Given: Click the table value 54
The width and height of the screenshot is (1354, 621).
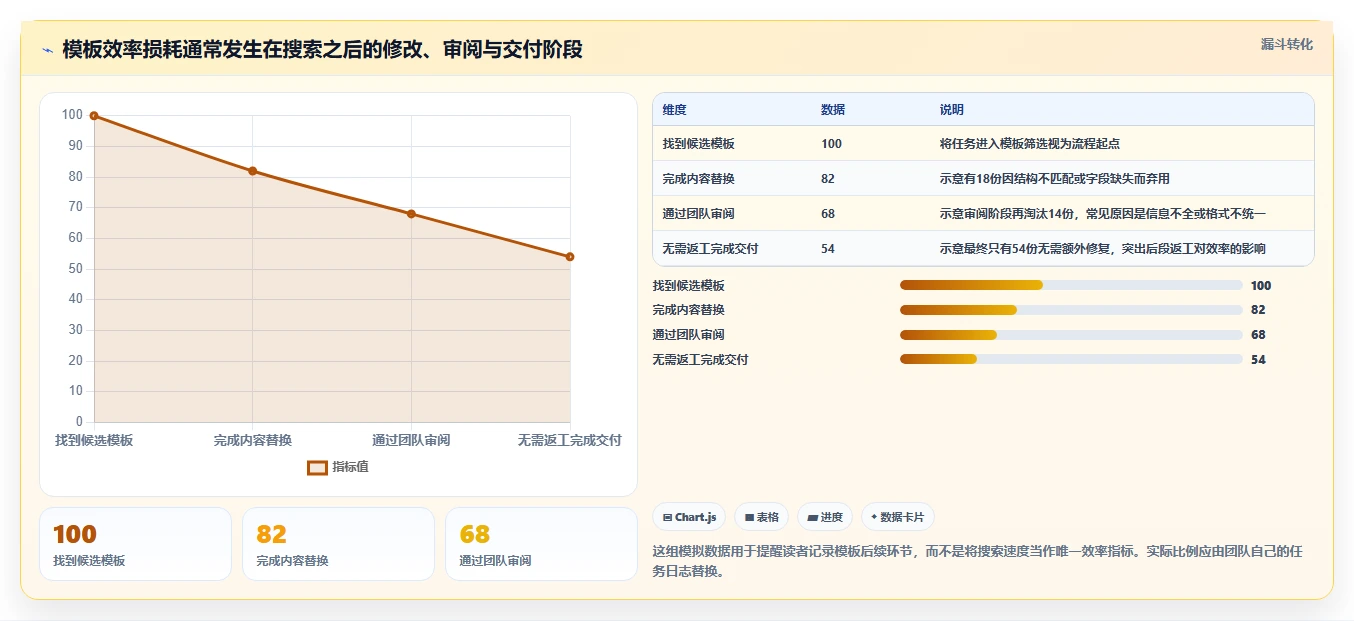Looking at the screenshot, I should [827, 249].
